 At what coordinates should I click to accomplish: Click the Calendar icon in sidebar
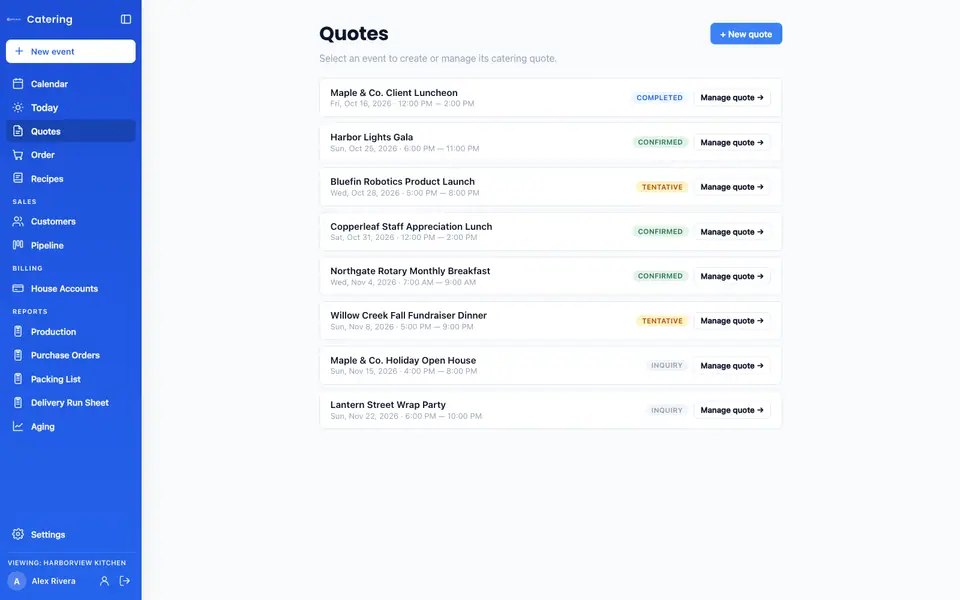[x=18, y=84]
